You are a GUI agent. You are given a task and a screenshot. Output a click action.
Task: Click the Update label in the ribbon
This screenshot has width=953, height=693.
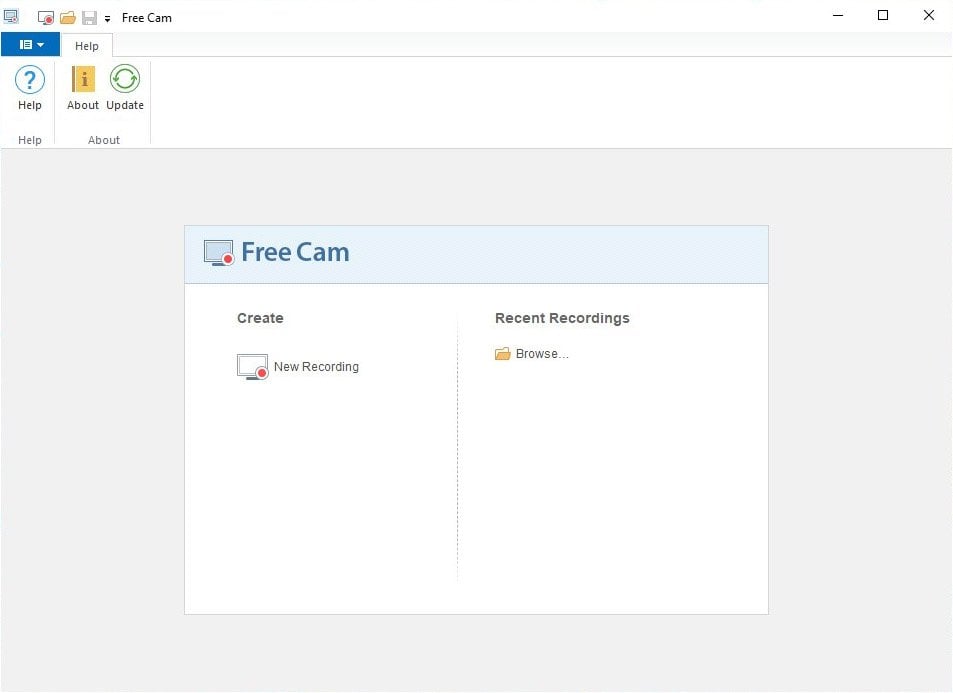click(125, 106)
